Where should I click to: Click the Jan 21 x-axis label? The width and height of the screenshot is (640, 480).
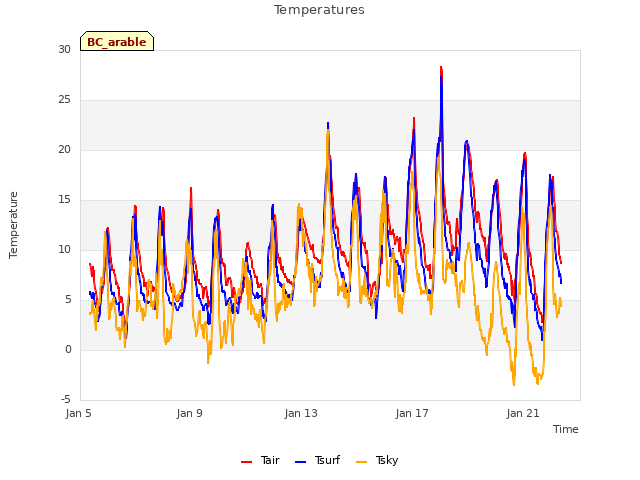point(523,413)
